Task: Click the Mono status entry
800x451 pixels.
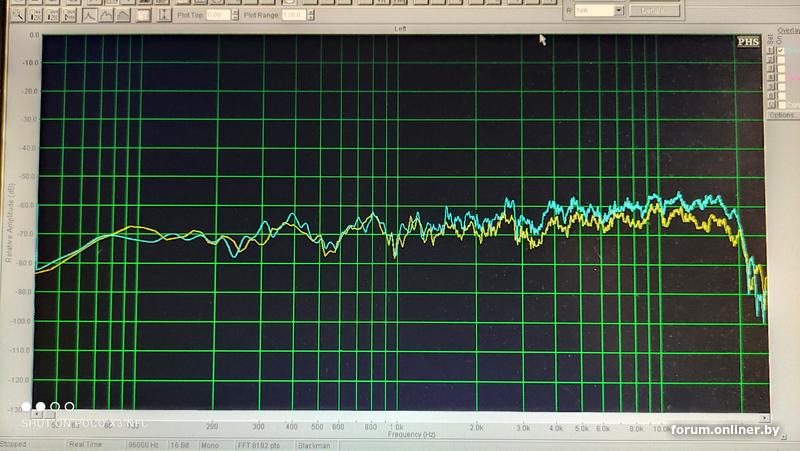Action: pos(210,445)
